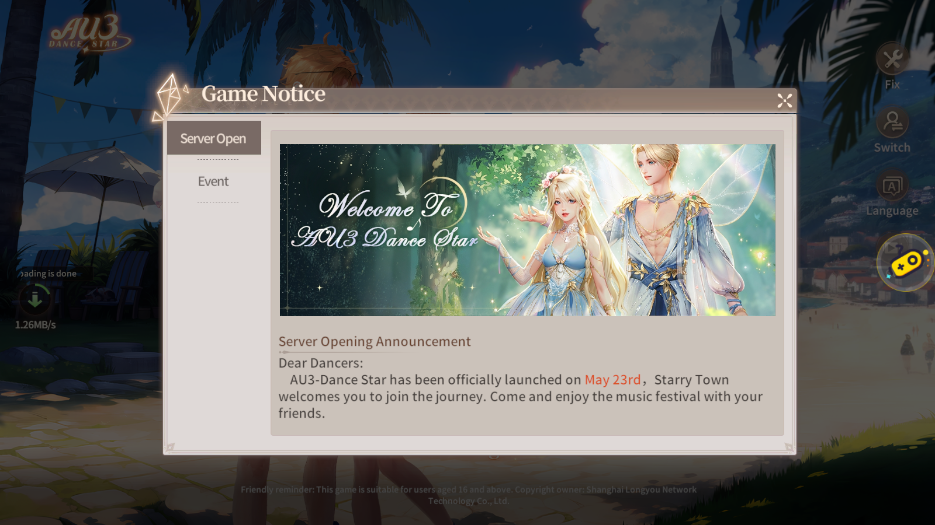The height and width of the screenshot is (525, 935).
Task: Click the red May 23rd date text
Action: point(612,380)
